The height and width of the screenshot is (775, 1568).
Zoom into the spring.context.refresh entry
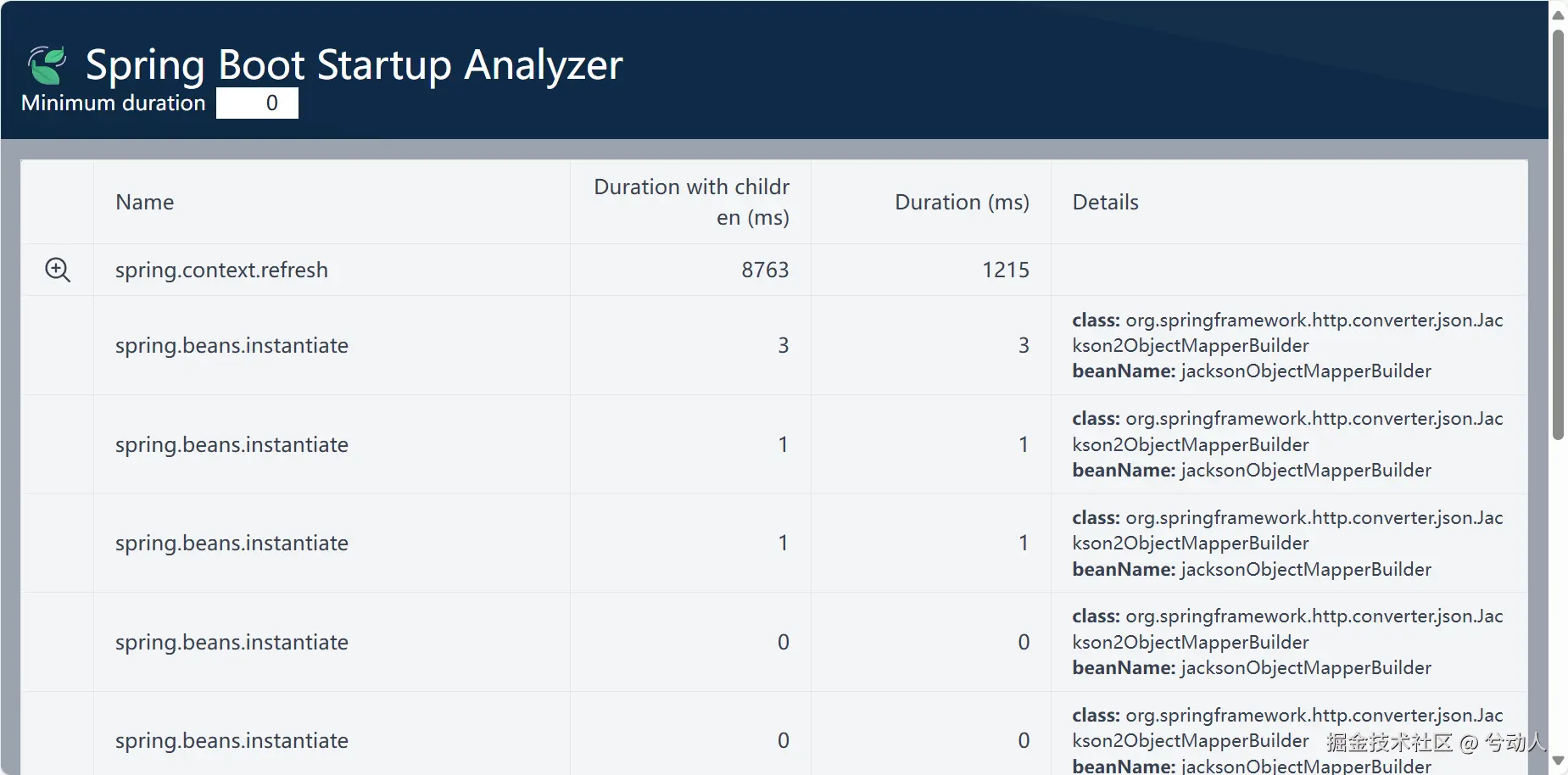pyautogui.click(x=58, y=270)
